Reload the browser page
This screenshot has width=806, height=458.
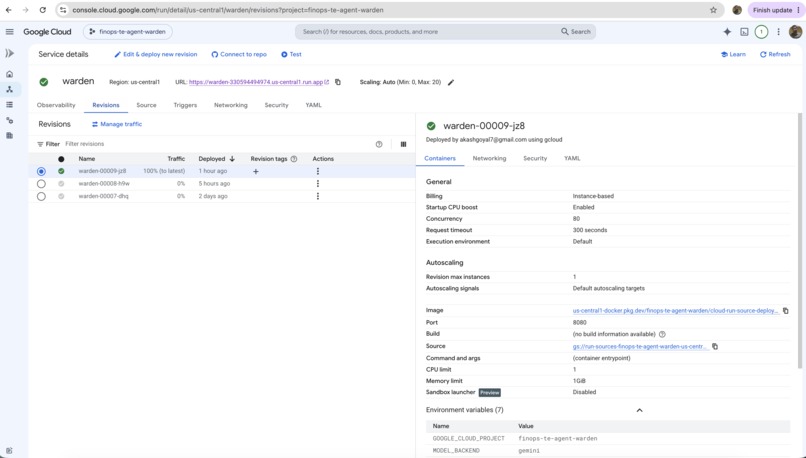click(x=43, y=10)
